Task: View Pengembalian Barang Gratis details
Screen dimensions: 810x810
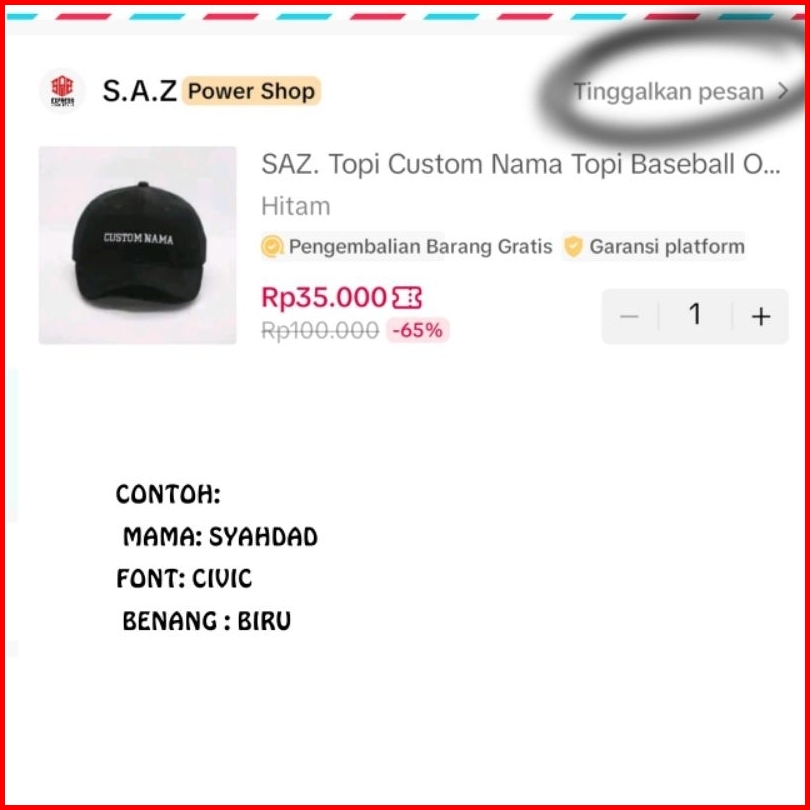Action: point(420,246)
